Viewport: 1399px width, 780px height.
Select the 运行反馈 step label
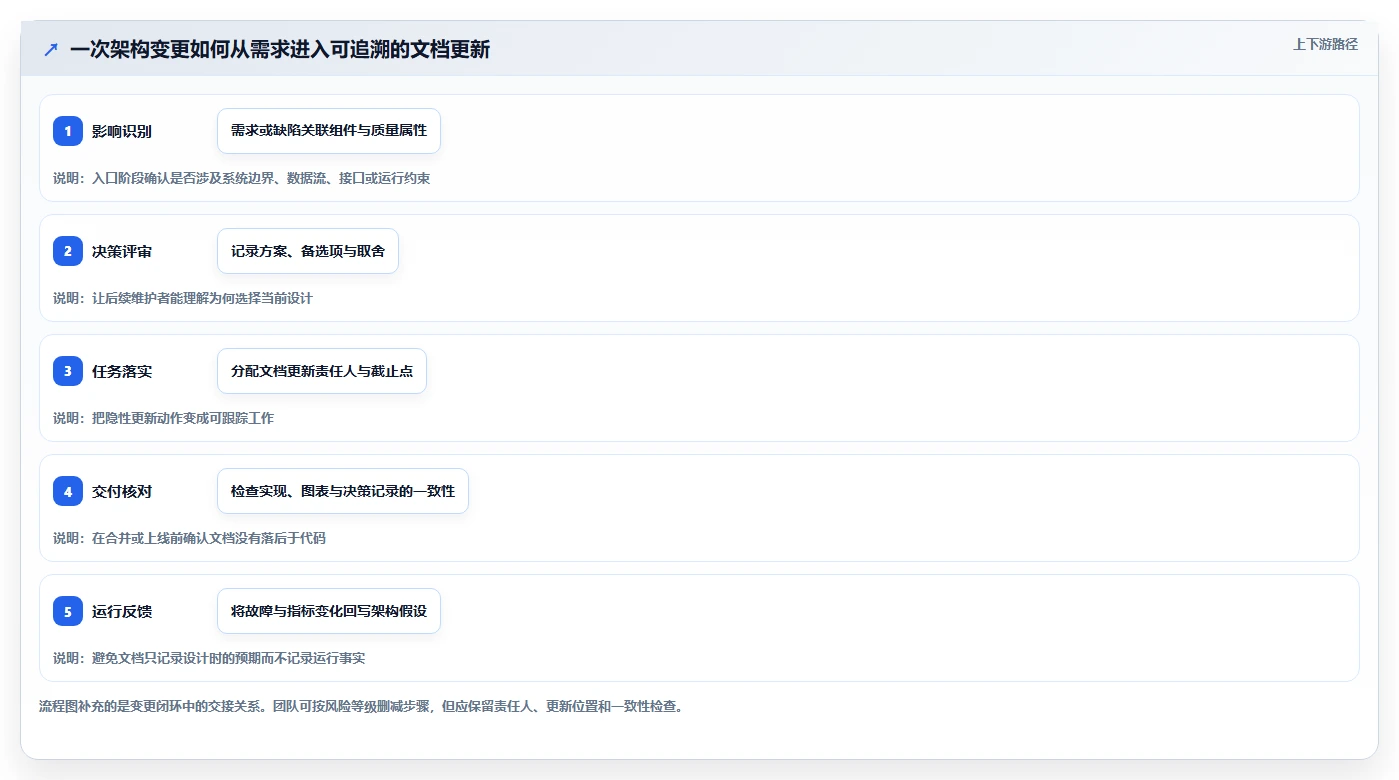(x=122, y=611)
